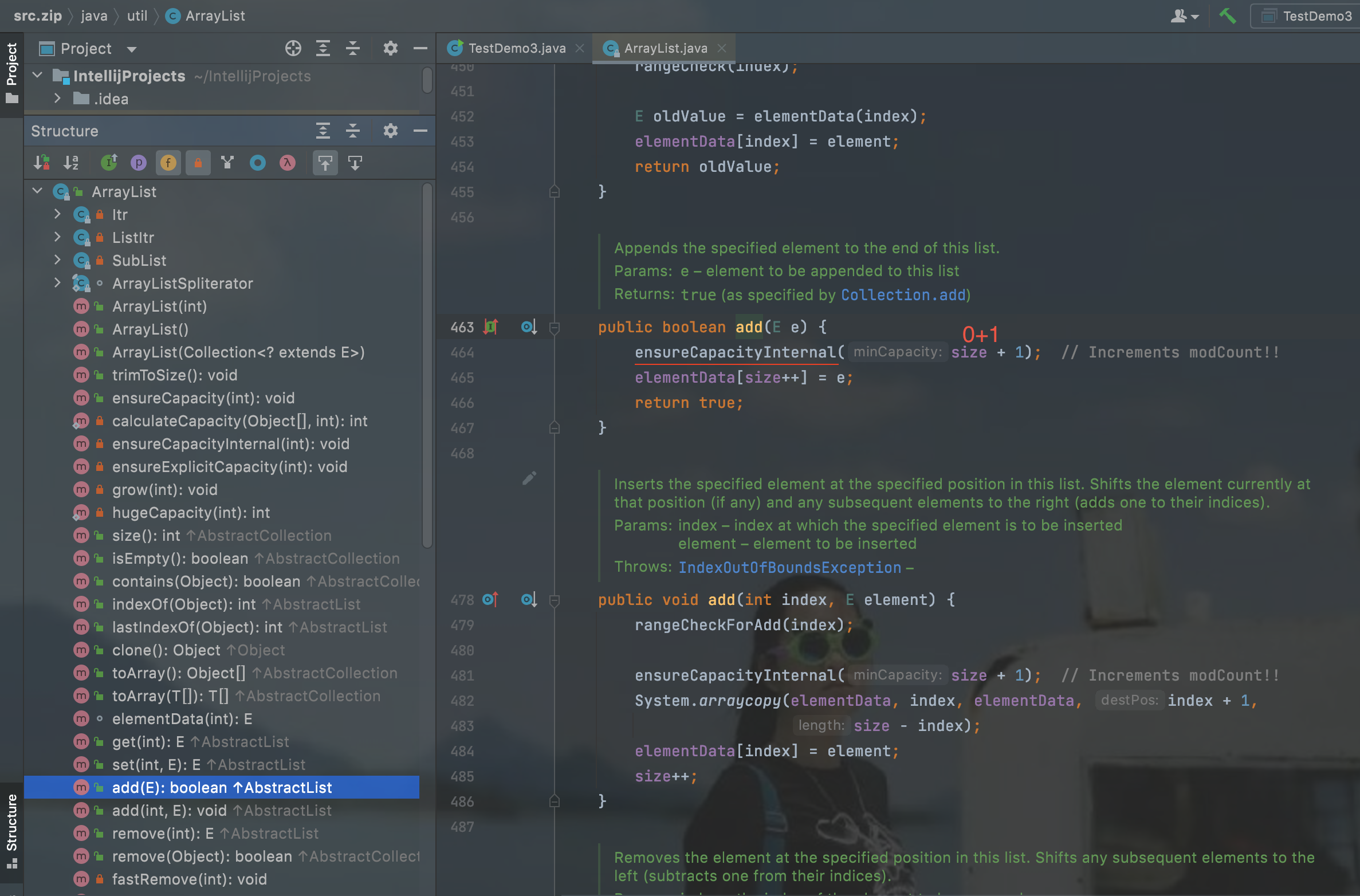
Task: Click Show Properties purple p icon
Action: (138, 163)
